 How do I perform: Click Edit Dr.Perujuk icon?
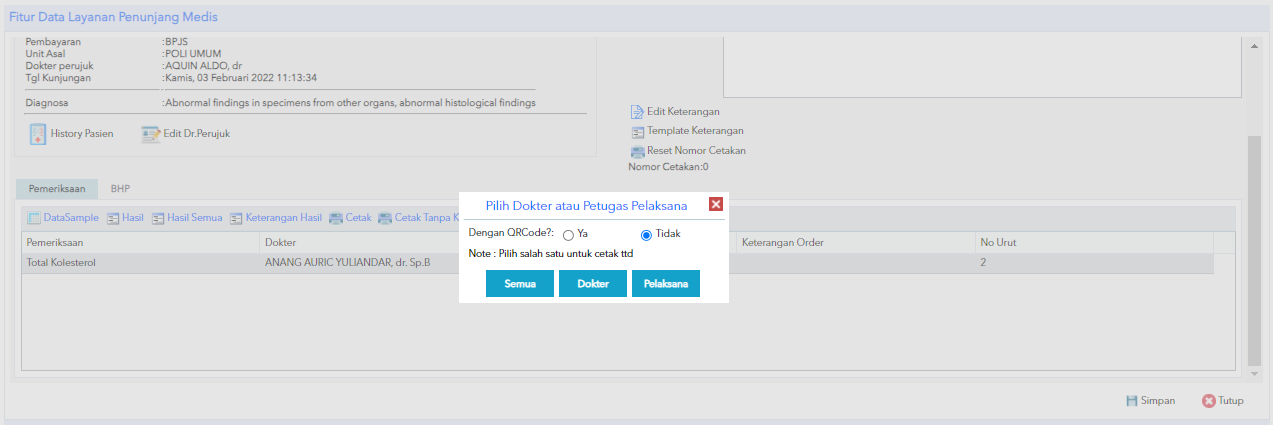[x=151, y=134]
